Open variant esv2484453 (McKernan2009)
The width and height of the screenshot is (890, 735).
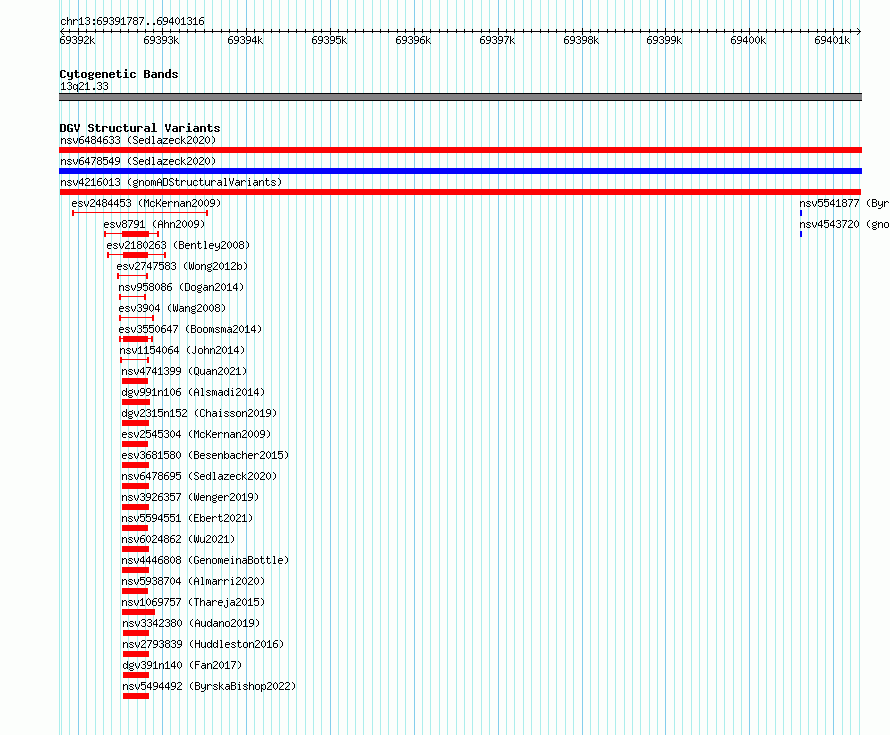coord(146,203)
